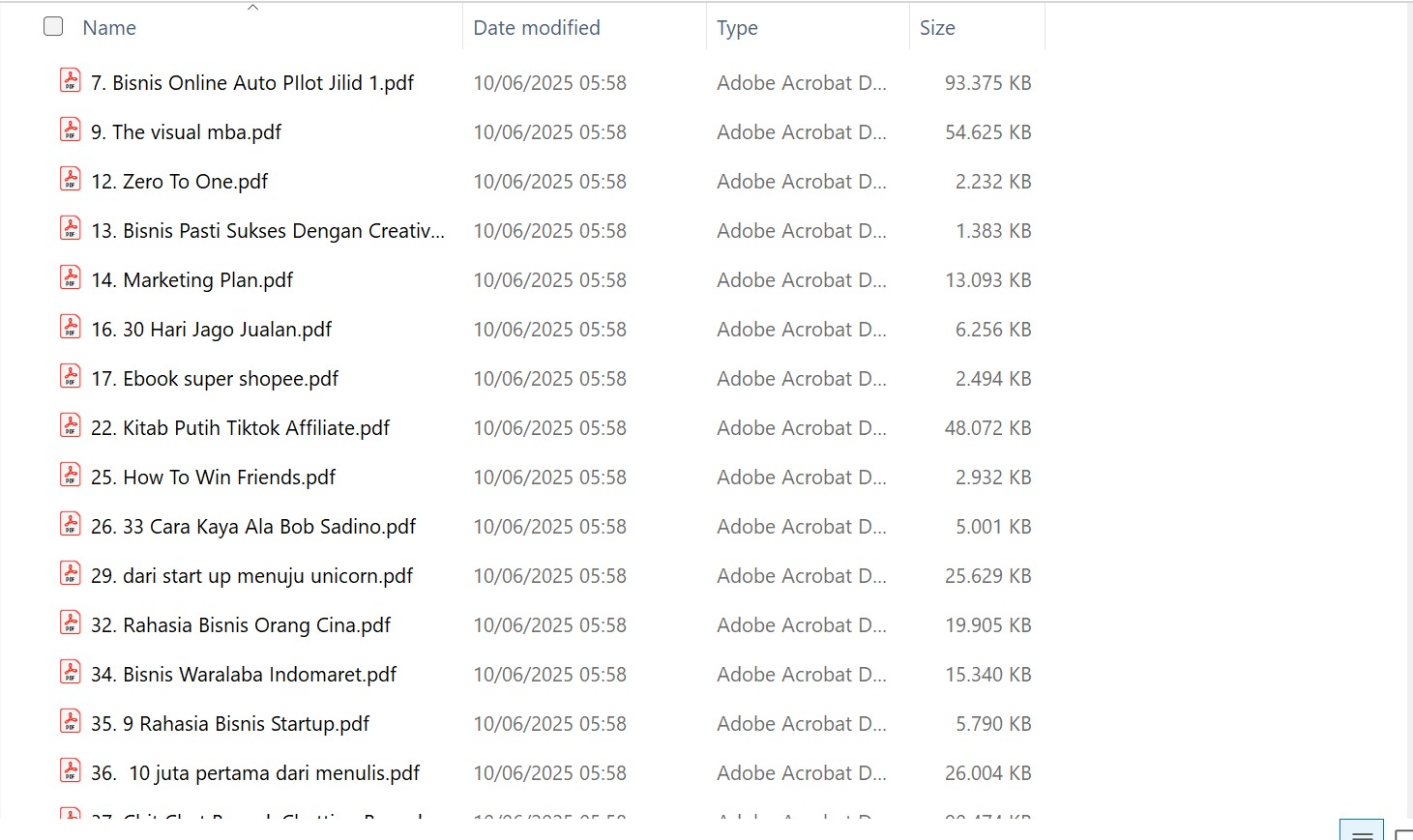
Task: Click PDF icon beside Marketing Plan.pdf
Action: 71,278
